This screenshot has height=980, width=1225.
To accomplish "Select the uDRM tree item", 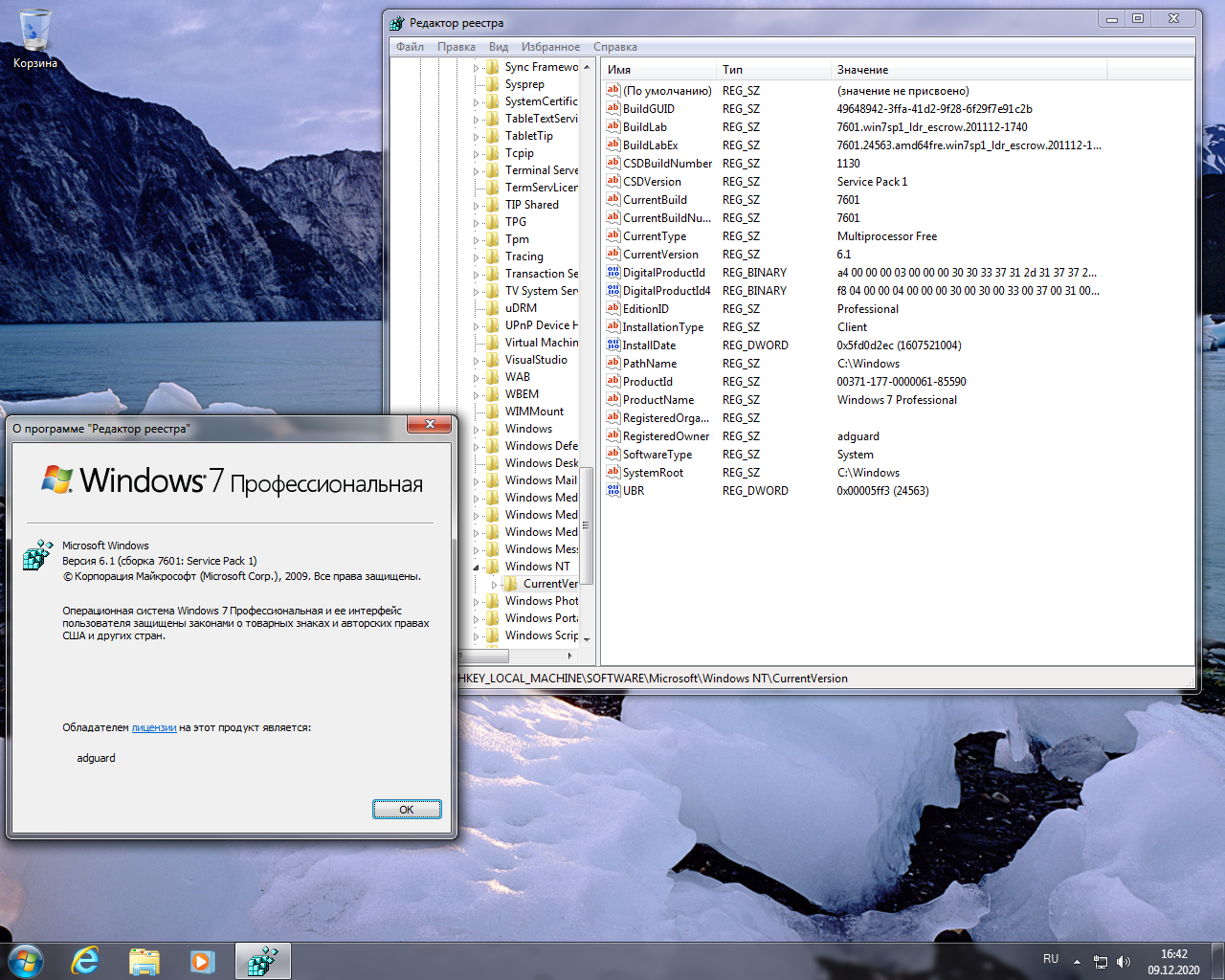I will click(x=521, y=308).
